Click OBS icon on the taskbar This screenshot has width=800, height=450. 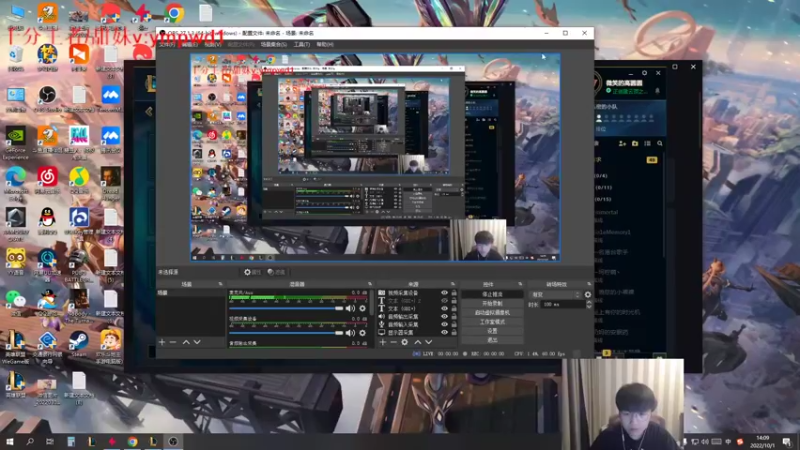pyautogui.click(x=173, y=441)
